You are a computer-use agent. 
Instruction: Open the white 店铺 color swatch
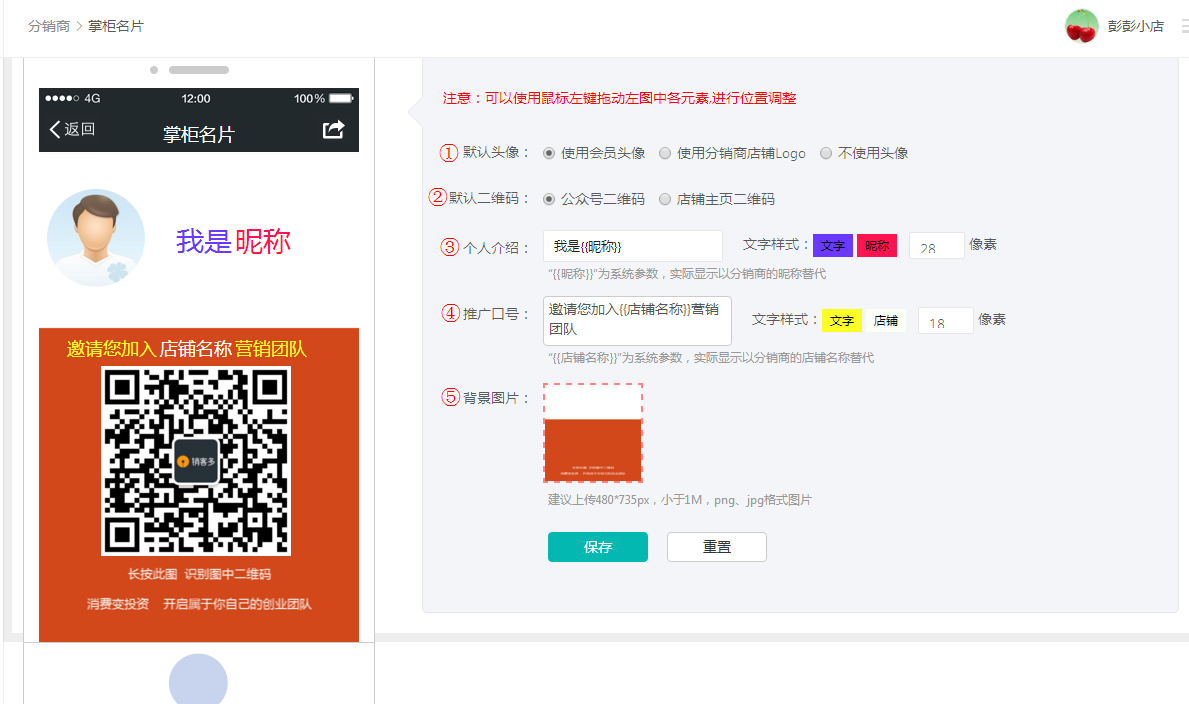(886, 321)
